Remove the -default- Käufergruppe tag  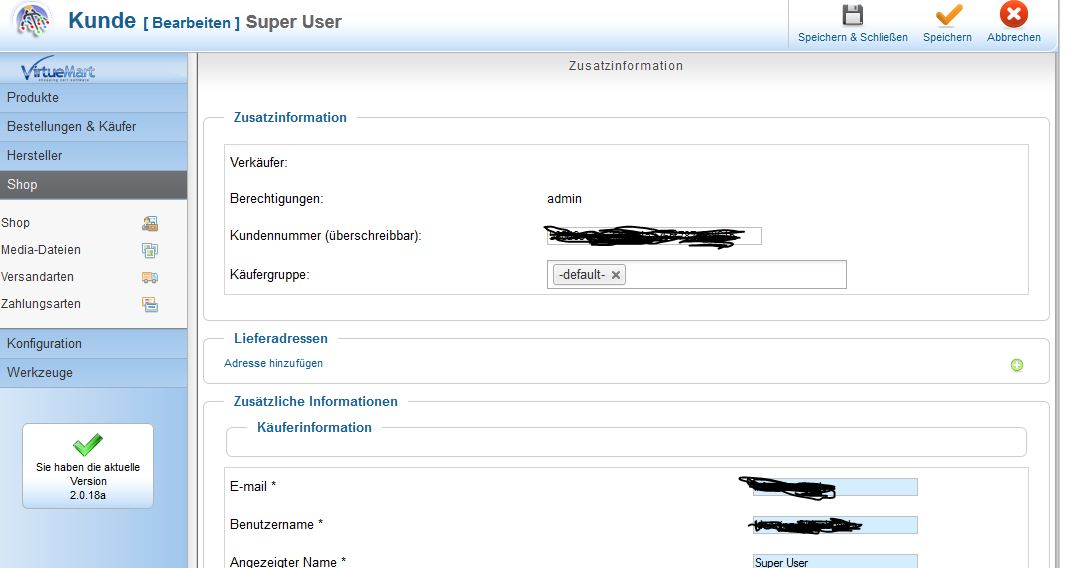[x=616, y=275]
